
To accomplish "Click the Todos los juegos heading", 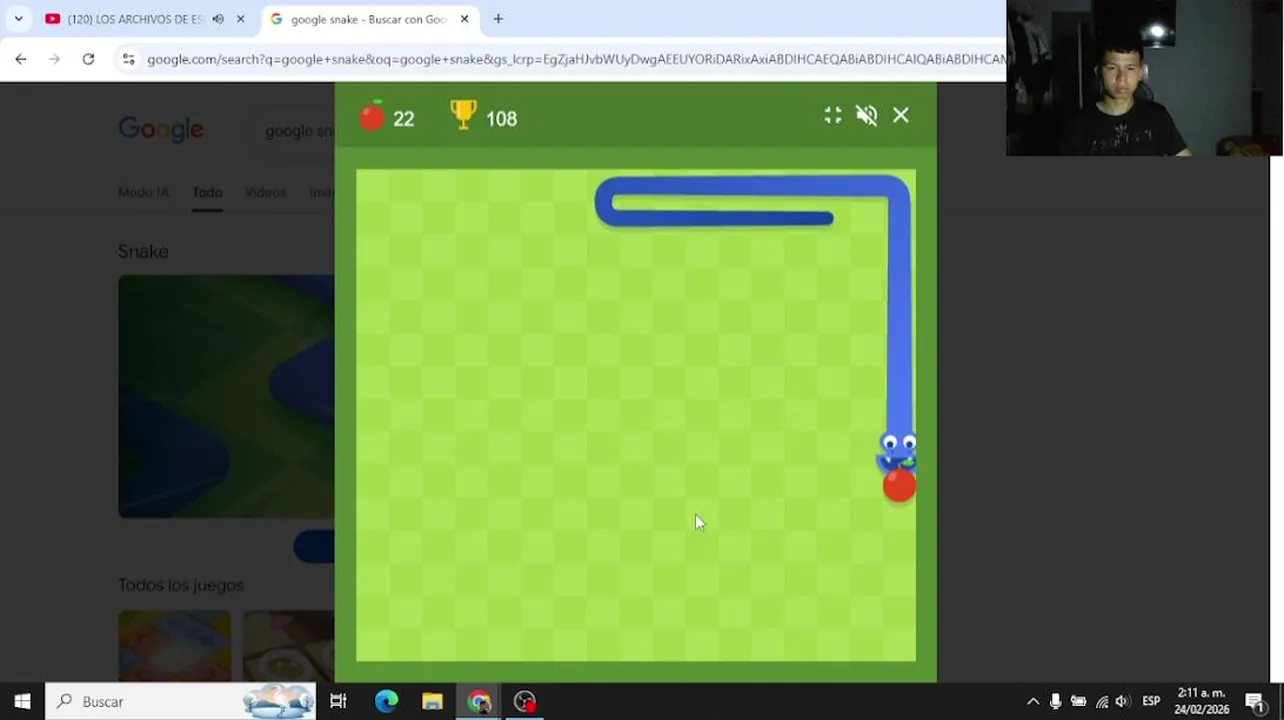I will 181,585.
